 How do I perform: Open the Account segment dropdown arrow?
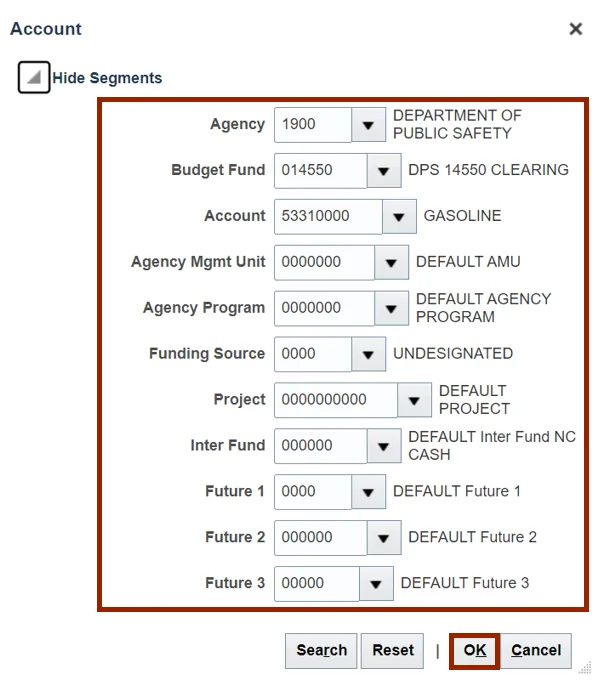click(399, 216)
